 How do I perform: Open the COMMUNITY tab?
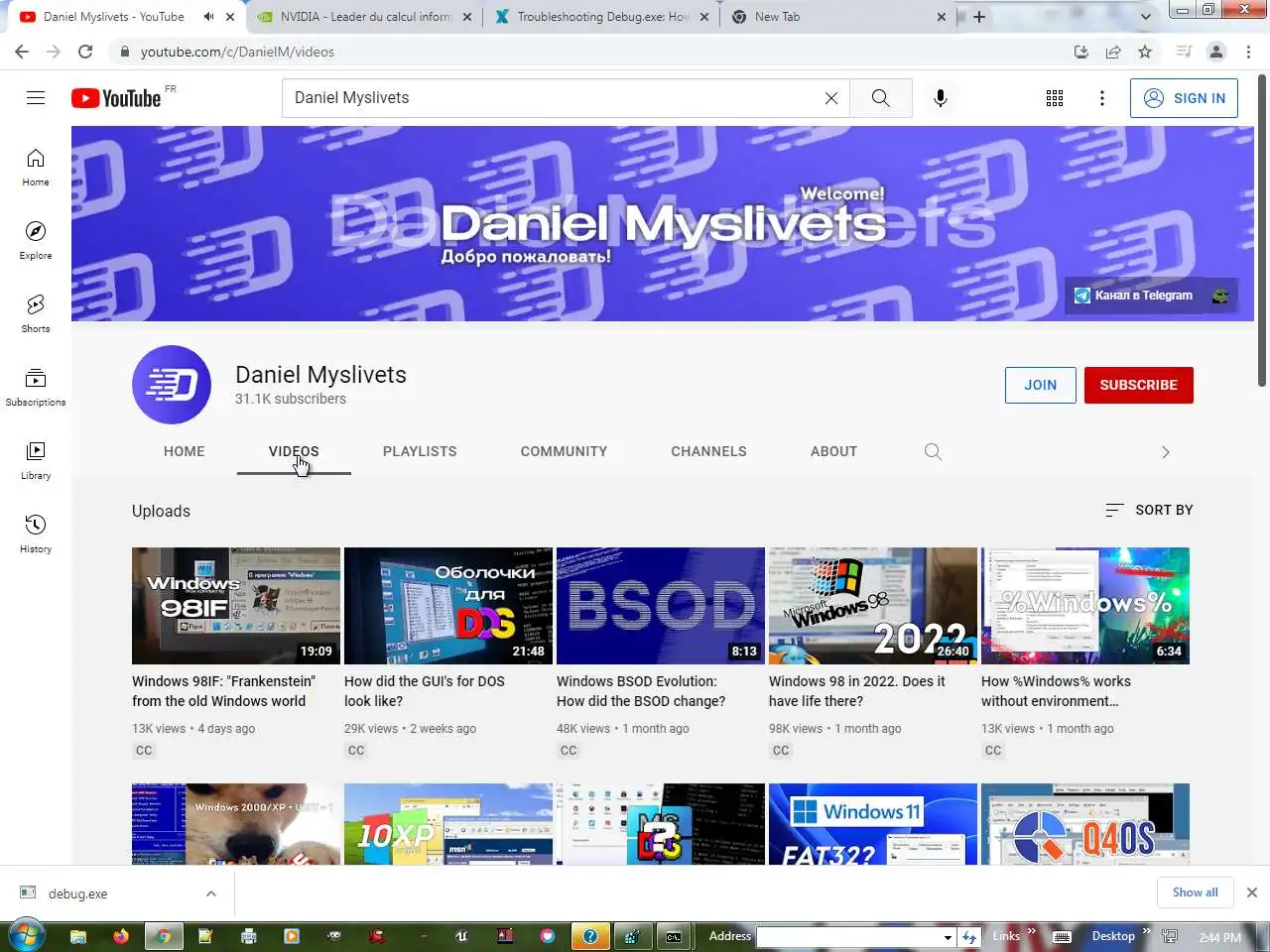[564, 451]
